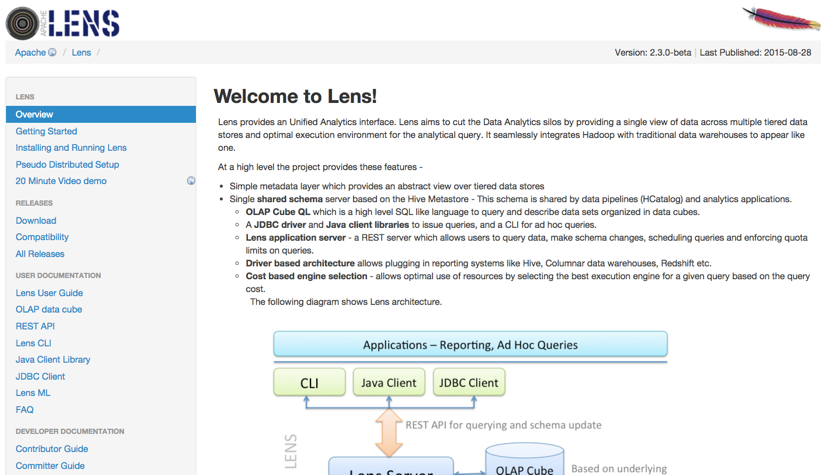Go to Installing and Running Lens
Image resolution: width=827 pixels, height=475 pixels.
click(71, 148)
